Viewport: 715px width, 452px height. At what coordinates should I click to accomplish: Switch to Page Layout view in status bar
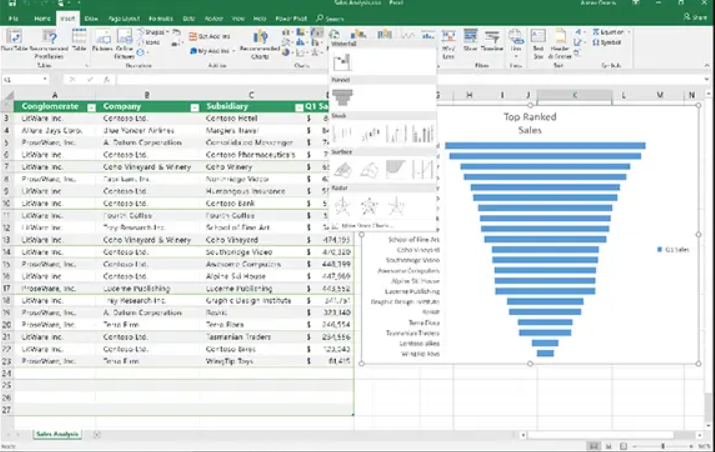608,446
